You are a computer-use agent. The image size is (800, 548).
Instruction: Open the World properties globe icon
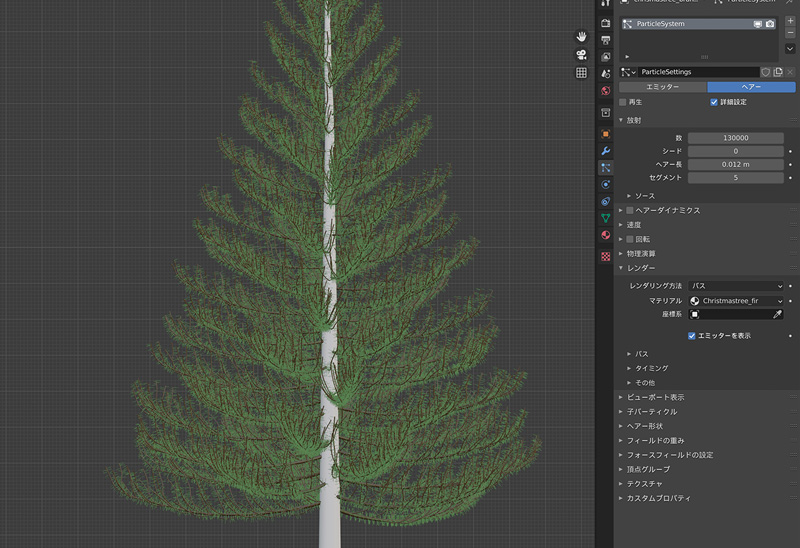(605, 91)
